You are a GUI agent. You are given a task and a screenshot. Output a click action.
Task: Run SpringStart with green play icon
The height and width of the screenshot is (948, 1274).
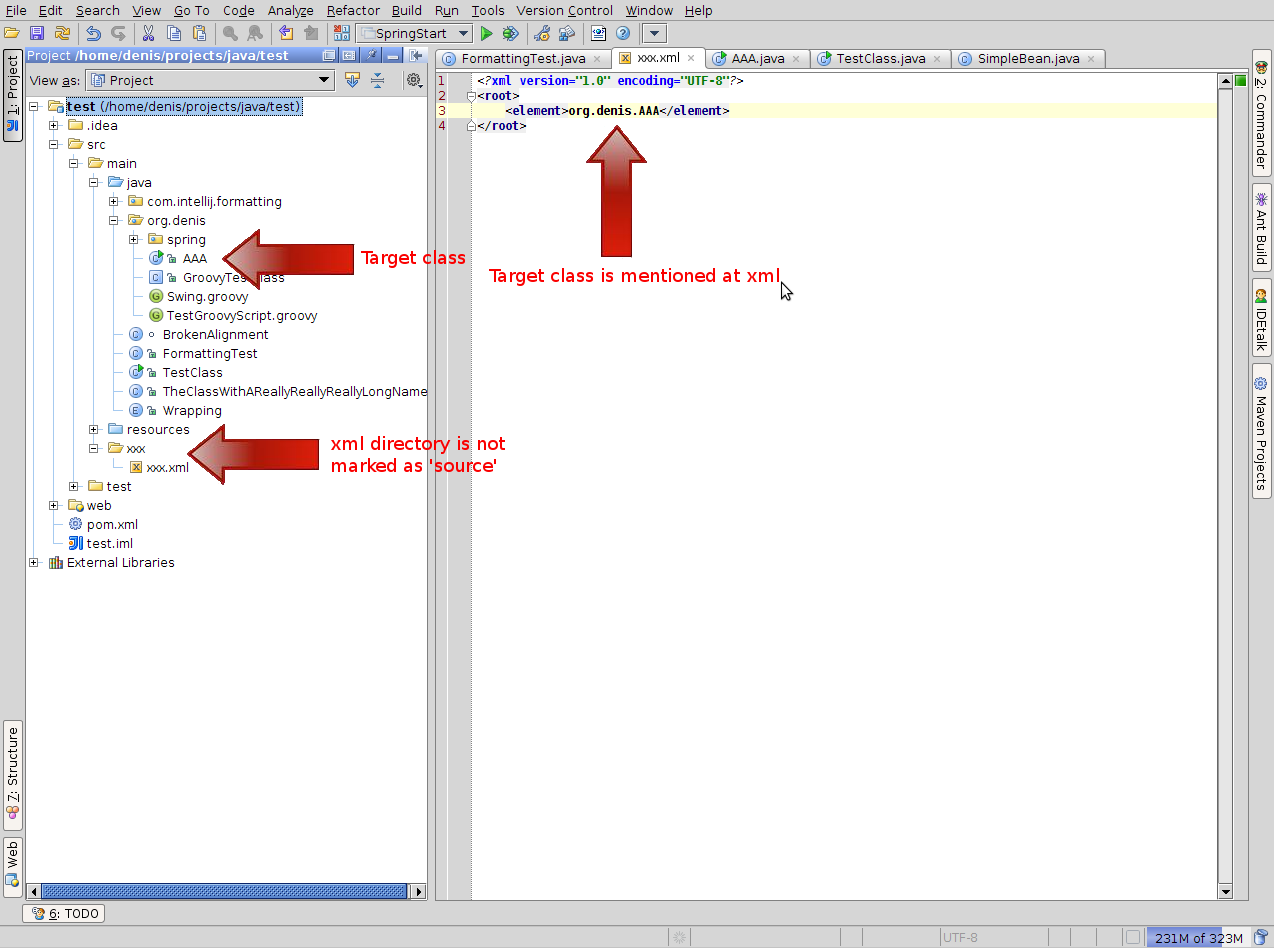487,33
